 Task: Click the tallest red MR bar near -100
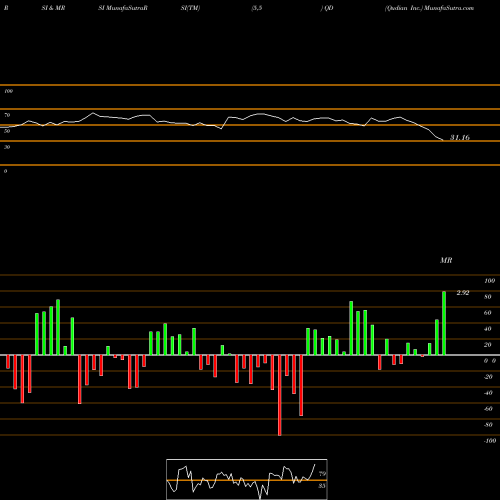click(x=279, y=395)
